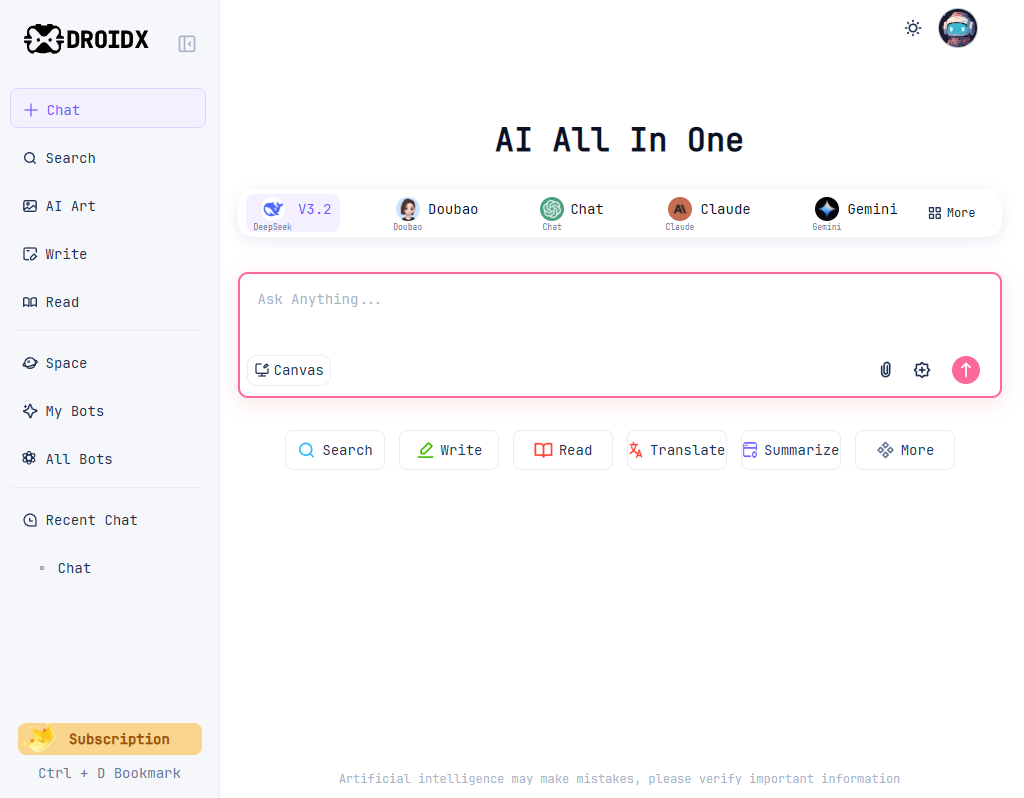Open the Subscription banner

point(110,739)
